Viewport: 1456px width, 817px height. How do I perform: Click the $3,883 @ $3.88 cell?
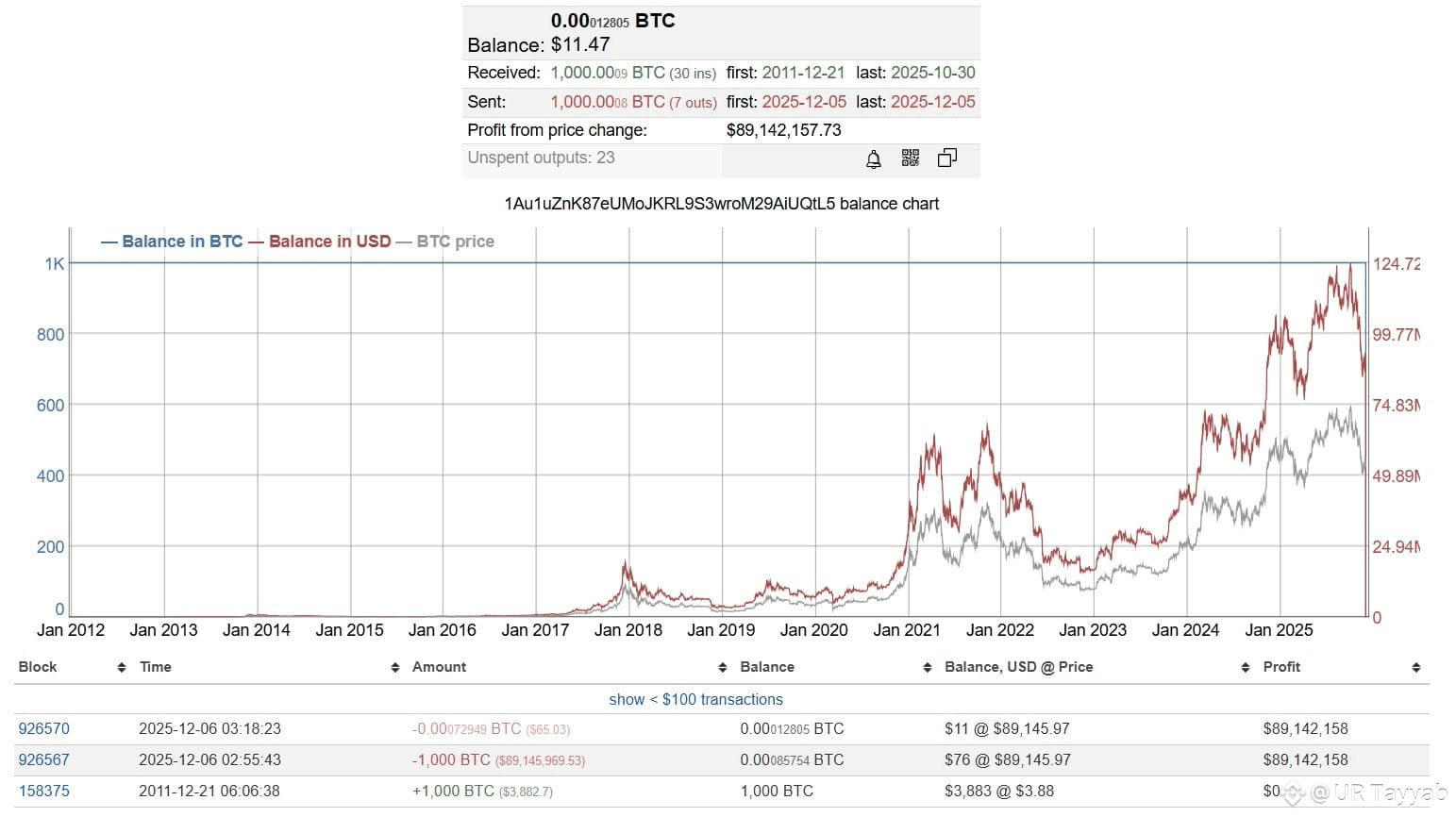[x=999, y=791]
